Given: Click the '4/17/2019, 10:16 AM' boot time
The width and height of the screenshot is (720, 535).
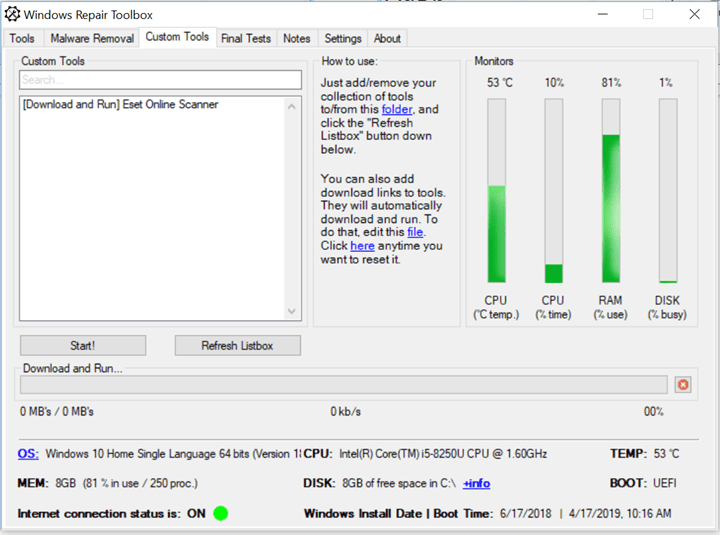Looking at the screenshot, I should (x=620, y=513).
